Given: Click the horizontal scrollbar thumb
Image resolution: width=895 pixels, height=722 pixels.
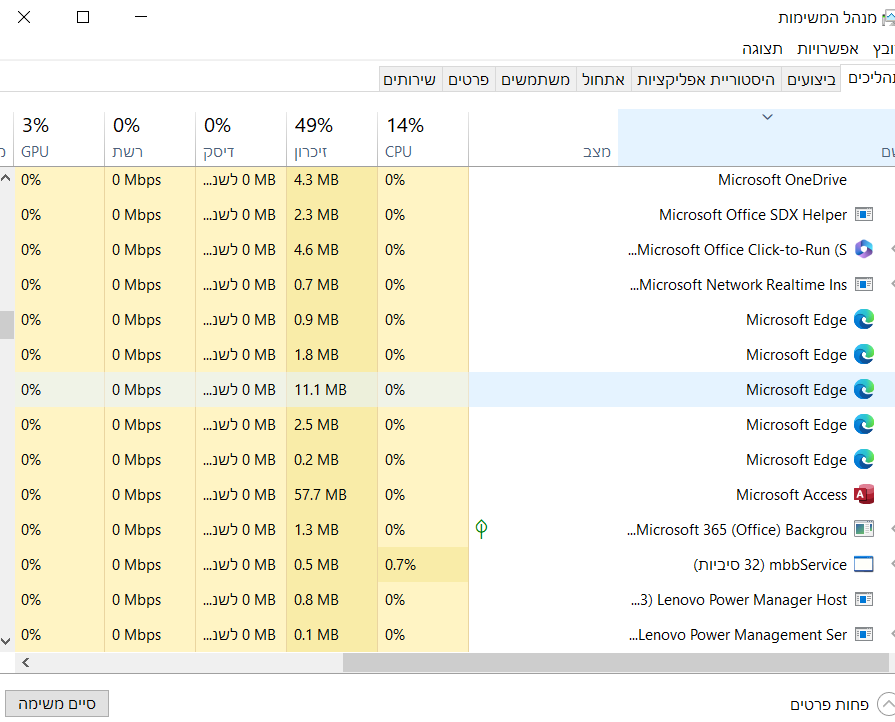Looking at the screenshot, I should pyautogui.click(x=615, y=662).
